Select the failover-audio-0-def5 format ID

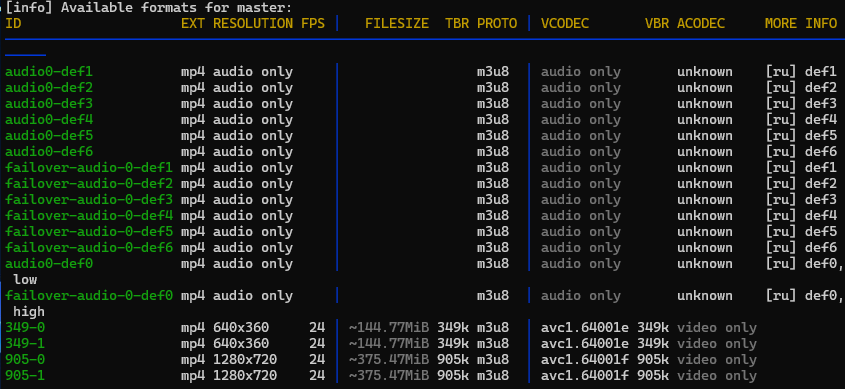point(89,232)
